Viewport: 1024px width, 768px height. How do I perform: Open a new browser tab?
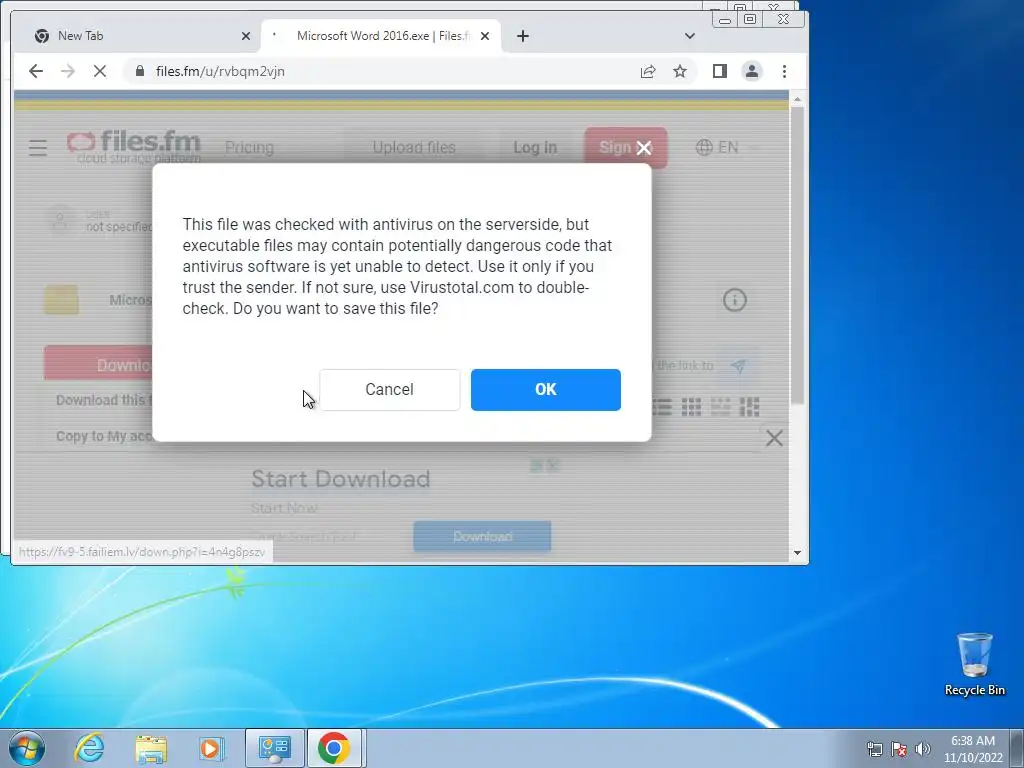pyautogui.click(x=522, y=37)
